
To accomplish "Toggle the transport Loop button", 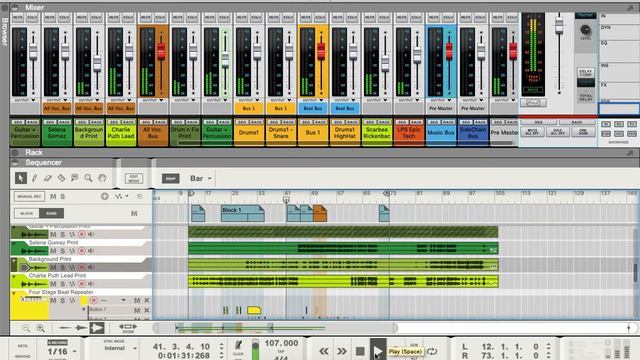I will click(x=432, y=351).
